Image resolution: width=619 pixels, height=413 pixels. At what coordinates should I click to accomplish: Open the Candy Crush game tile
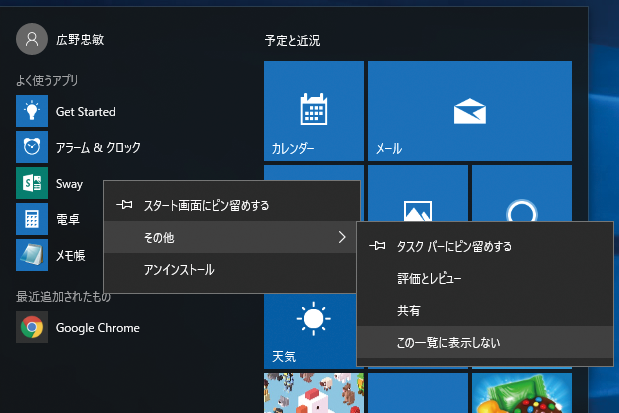tap(522, 393)
